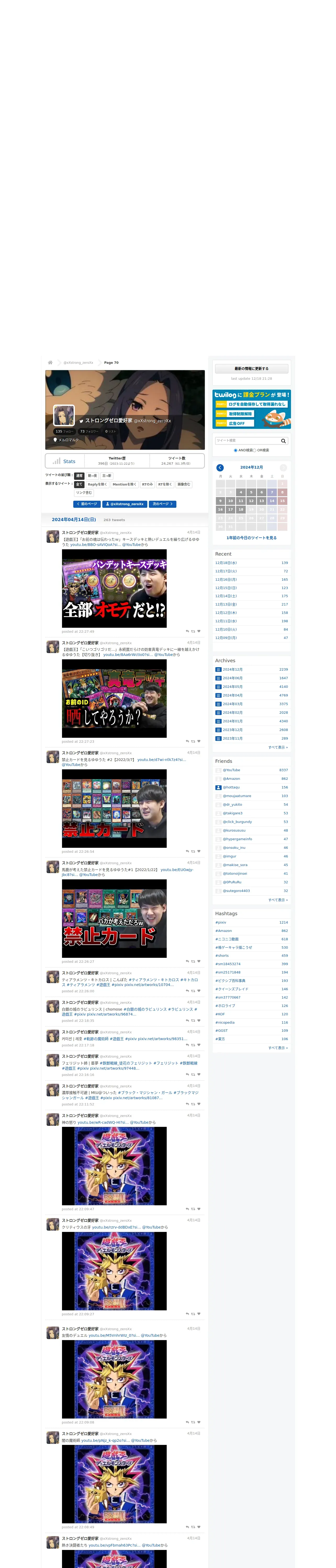
Task: Select the 通常 sort order option
Action: click(79, 476)
